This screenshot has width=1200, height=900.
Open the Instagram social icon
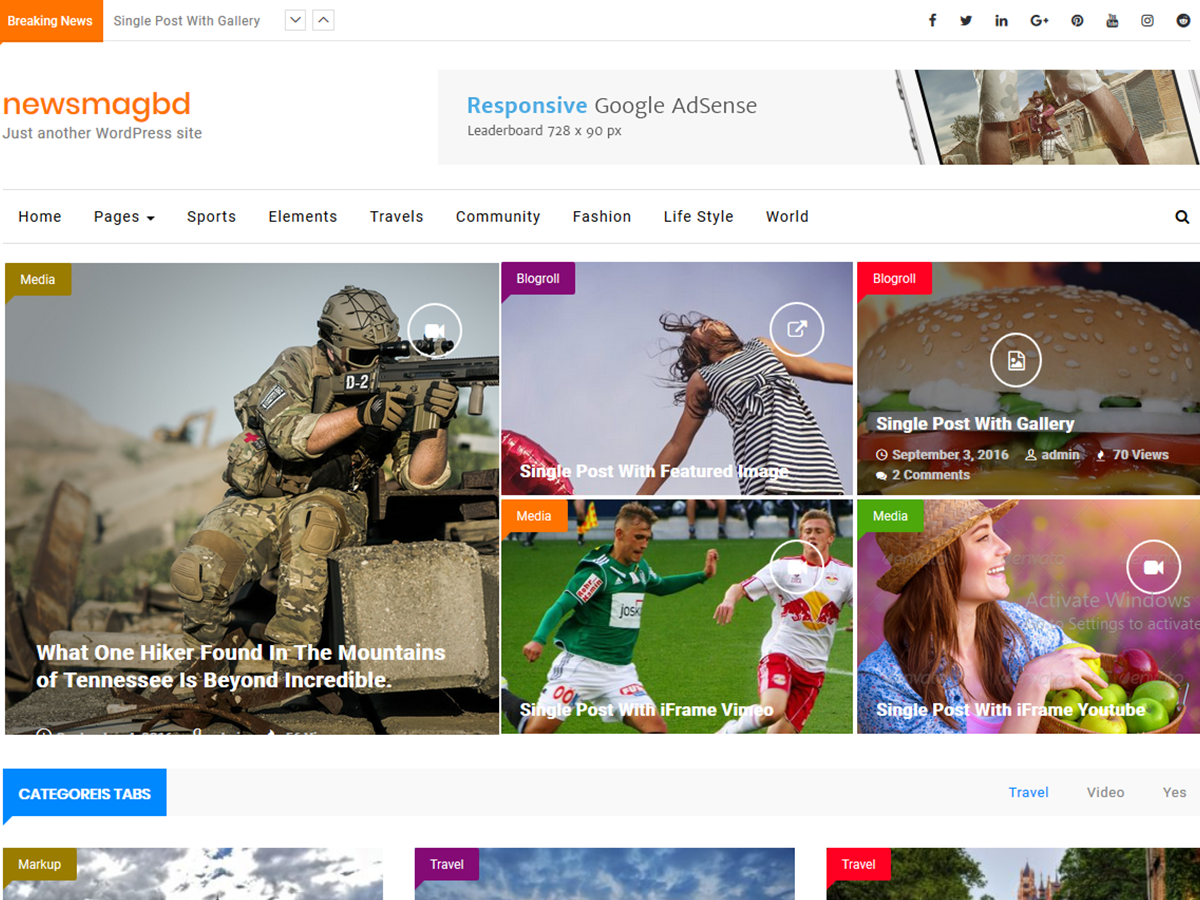(1148, 21)
